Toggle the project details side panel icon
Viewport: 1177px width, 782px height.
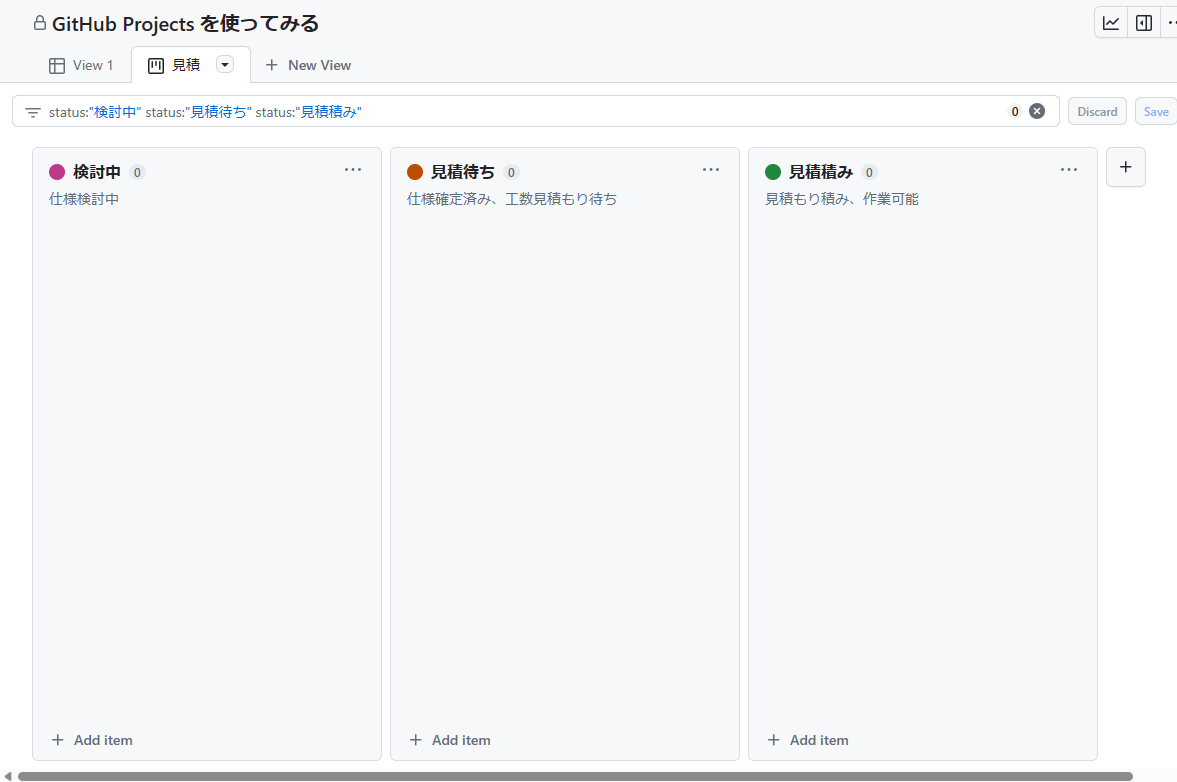1144,23
